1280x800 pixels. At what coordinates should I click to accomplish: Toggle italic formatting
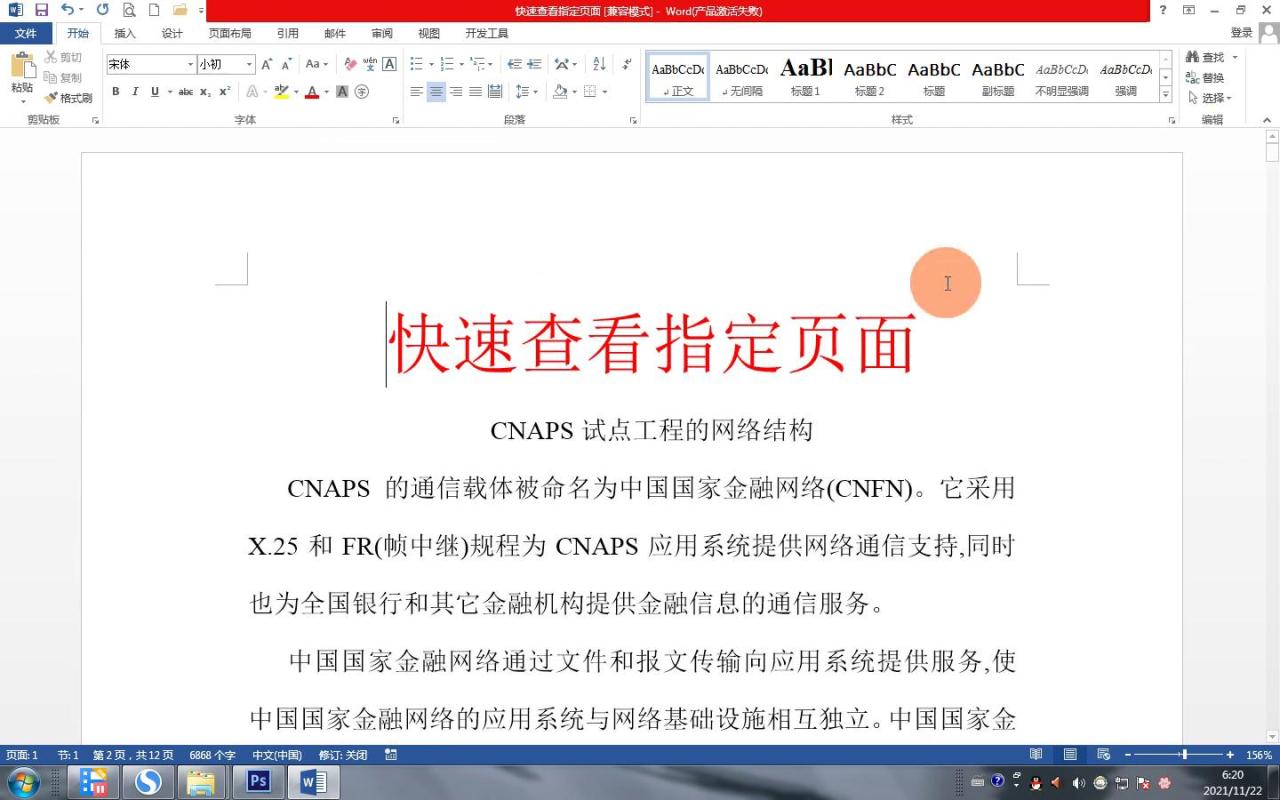[135, 90]
